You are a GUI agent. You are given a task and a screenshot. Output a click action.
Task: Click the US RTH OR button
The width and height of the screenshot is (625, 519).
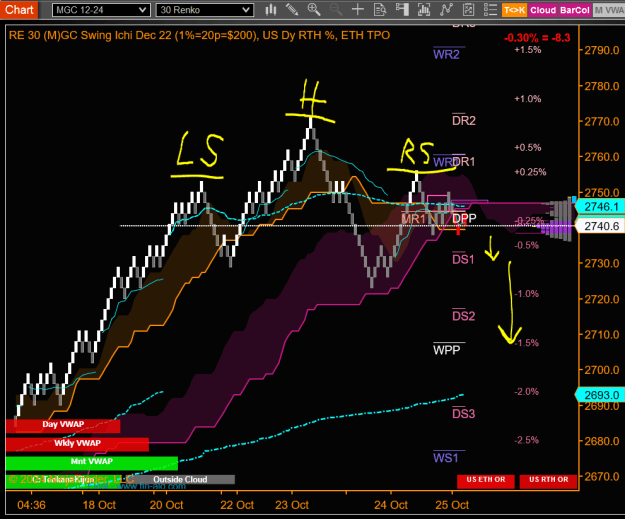point(548,481)
